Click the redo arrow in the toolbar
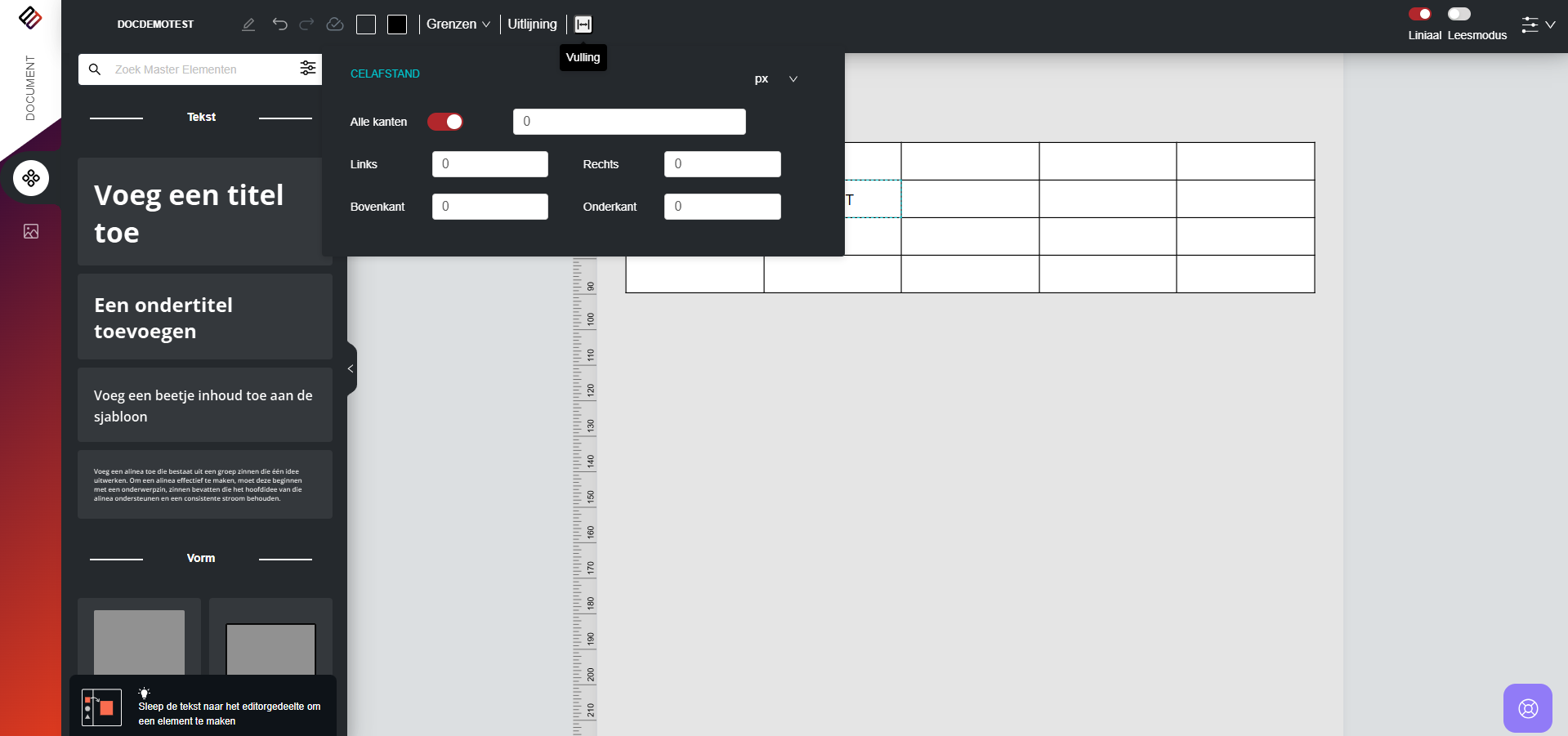Image resolution: width=1568 pixels, height=736 pixels. 306,25
